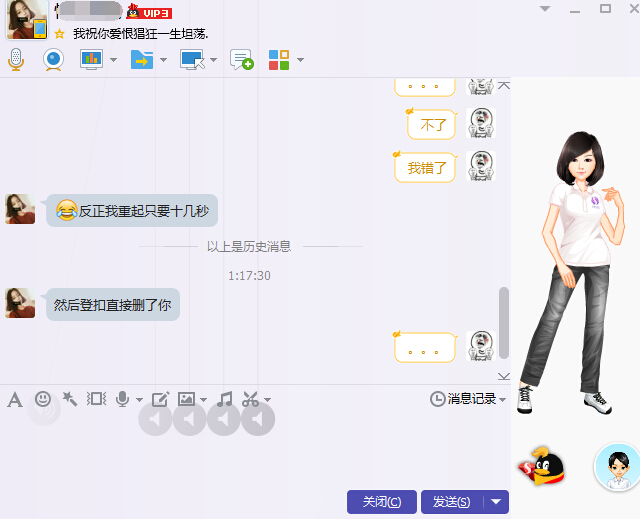
Task: Send a window shake nudge icon
Action: click(x=96, y=399)
